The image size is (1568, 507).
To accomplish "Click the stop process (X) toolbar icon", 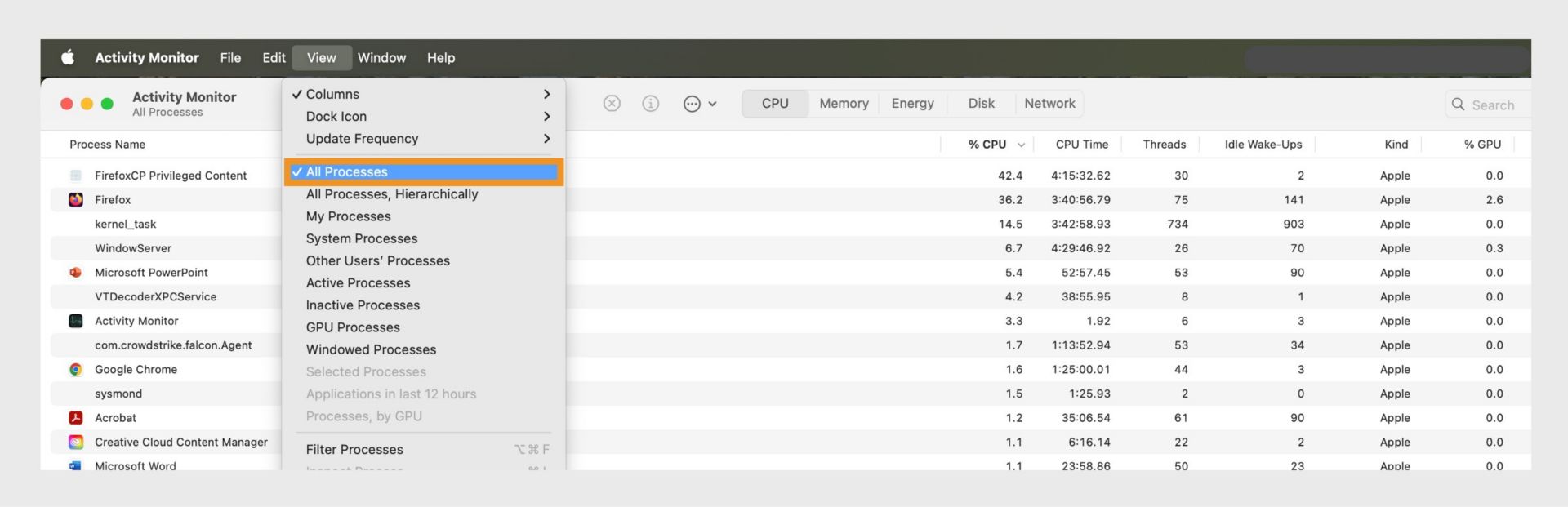I will [612, 104].
